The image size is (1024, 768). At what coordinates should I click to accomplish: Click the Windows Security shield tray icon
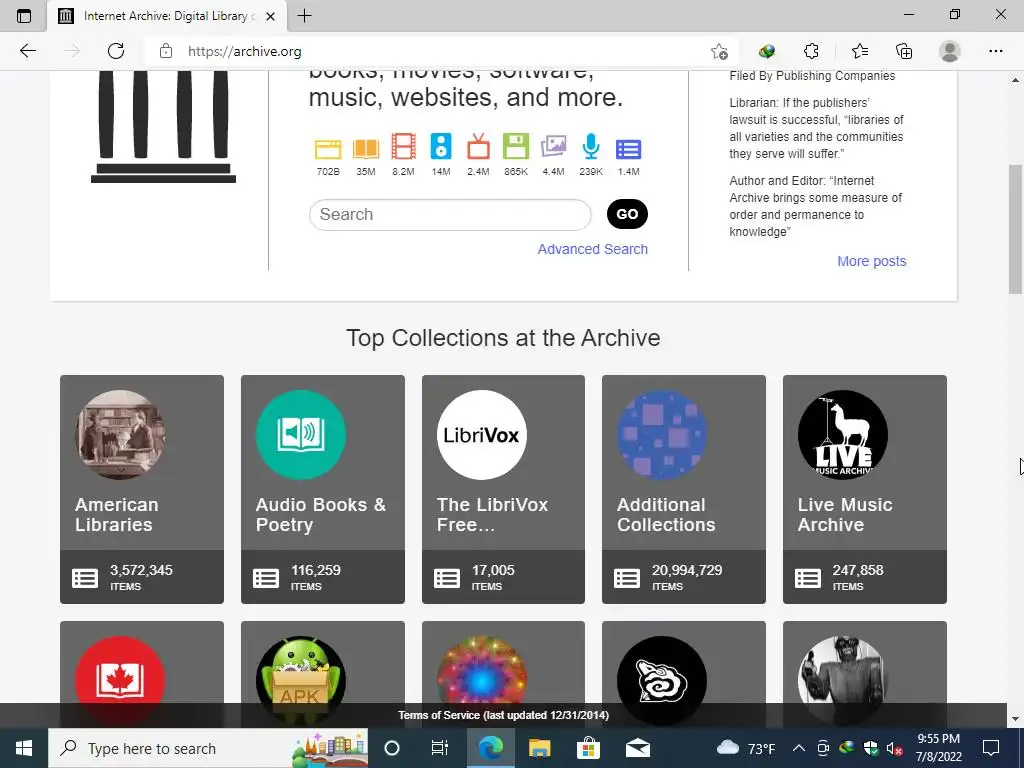(871, 748)
